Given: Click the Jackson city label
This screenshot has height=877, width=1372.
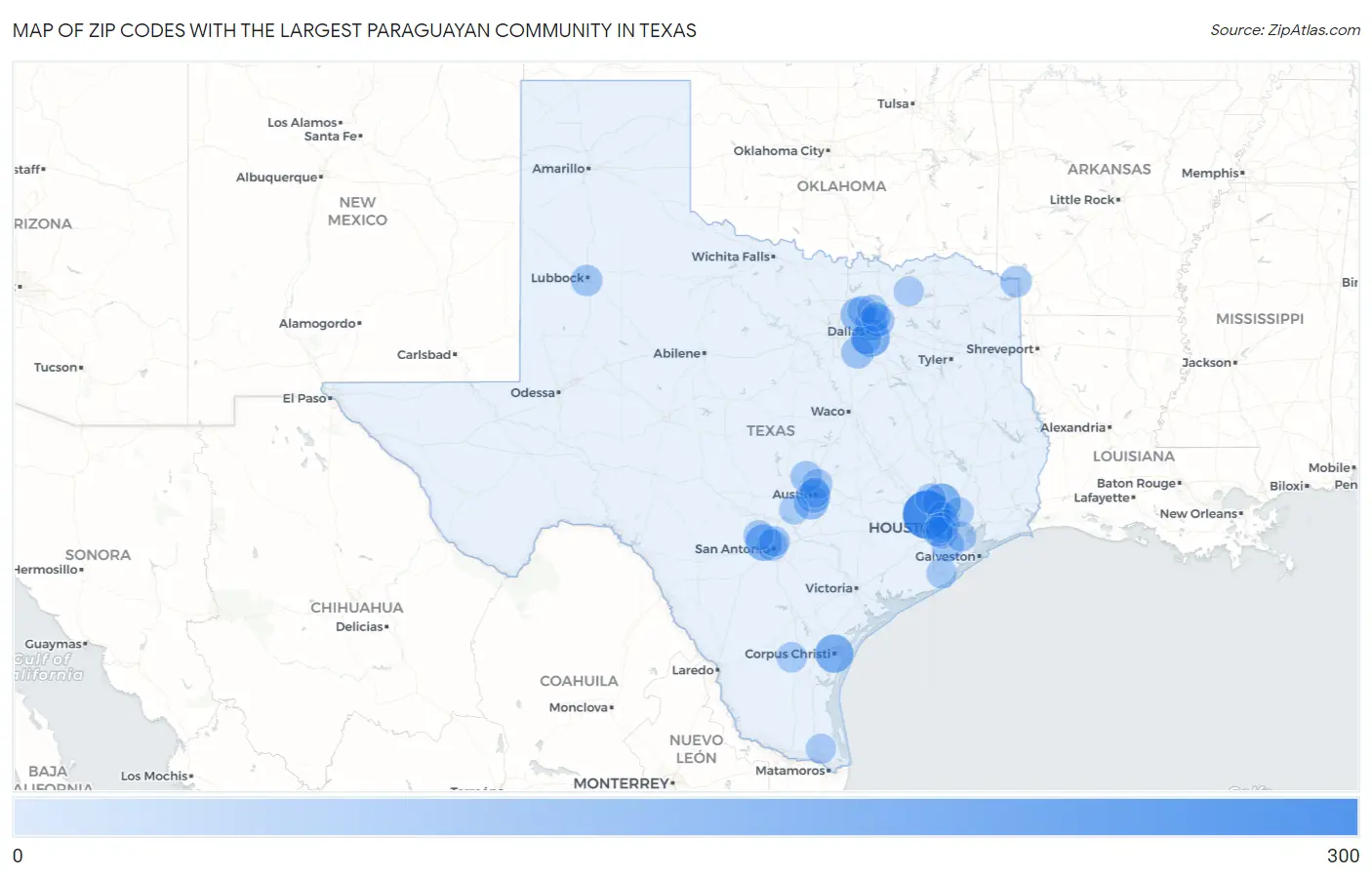Looking at the screenshot, I should [1209, 363].
